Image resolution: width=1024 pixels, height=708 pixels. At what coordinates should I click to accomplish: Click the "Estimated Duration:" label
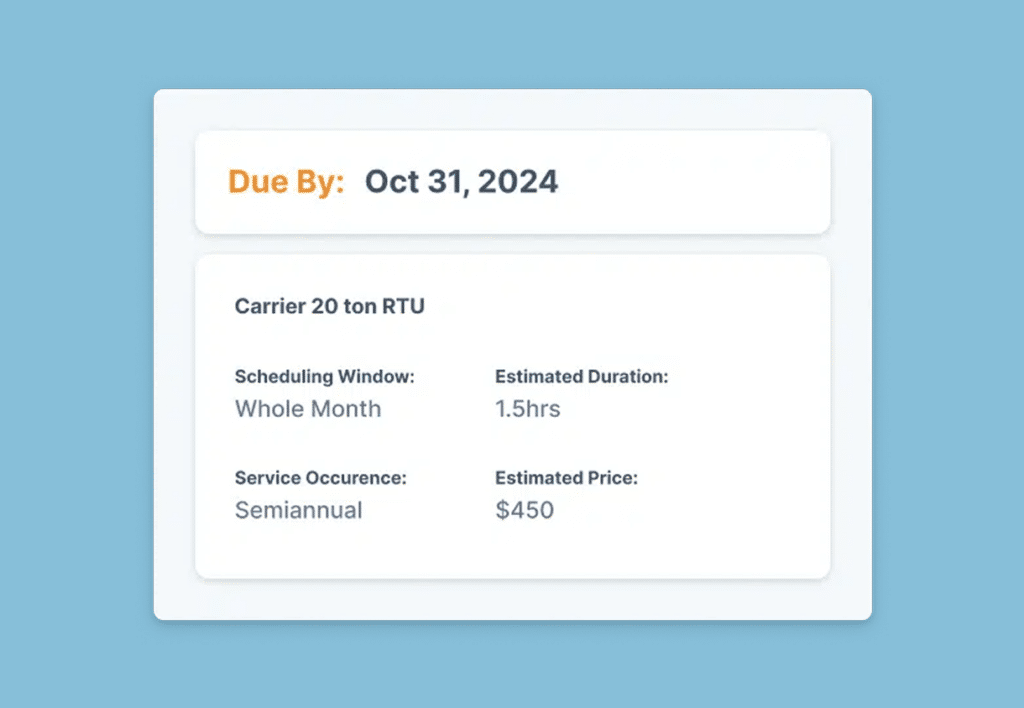tap(581, 377)
